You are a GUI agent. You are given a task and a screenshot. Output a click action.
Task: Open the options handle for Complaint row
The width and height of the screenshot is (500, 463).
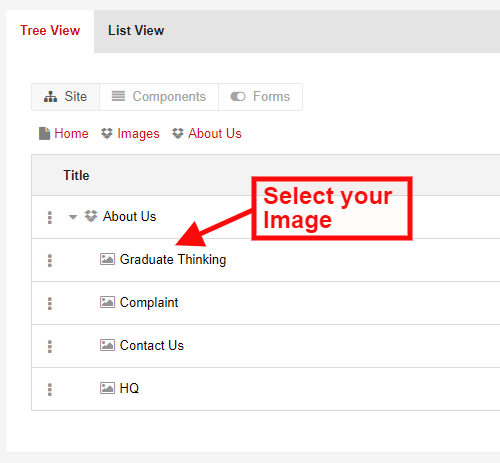(50, 303)
